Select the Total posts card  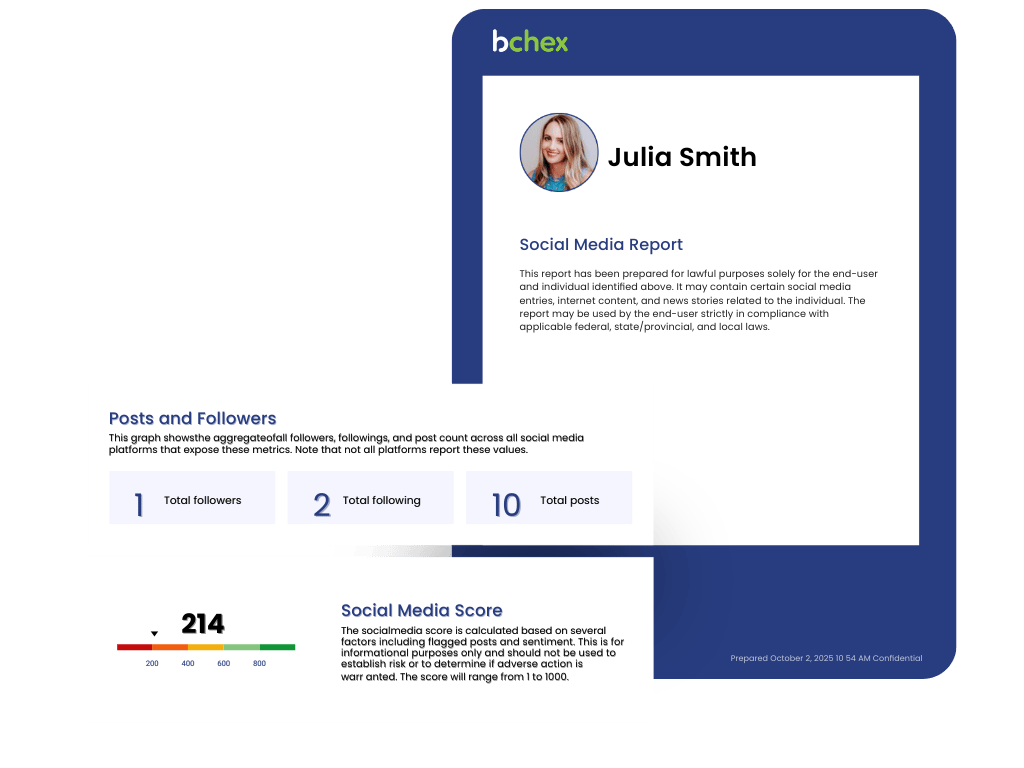pyautogui.click(x=548, y=498)
